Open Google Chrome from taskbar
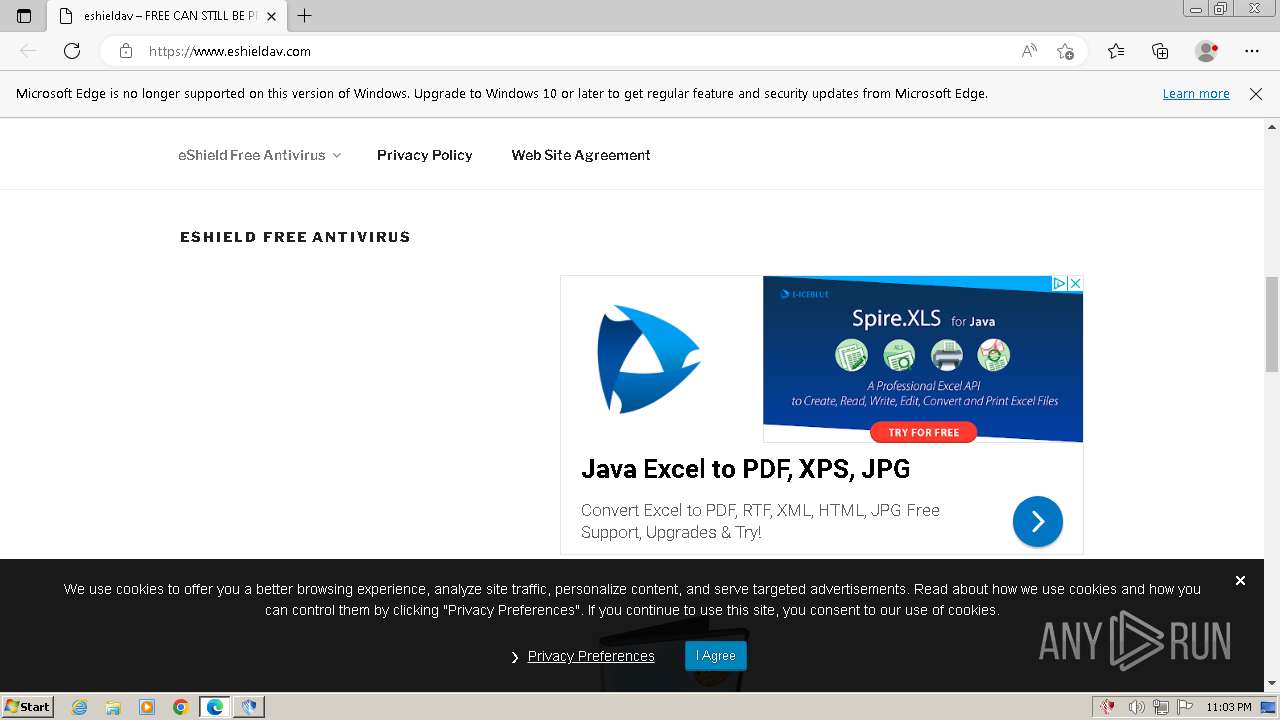The image size is (1280, 720). [181, 707]
